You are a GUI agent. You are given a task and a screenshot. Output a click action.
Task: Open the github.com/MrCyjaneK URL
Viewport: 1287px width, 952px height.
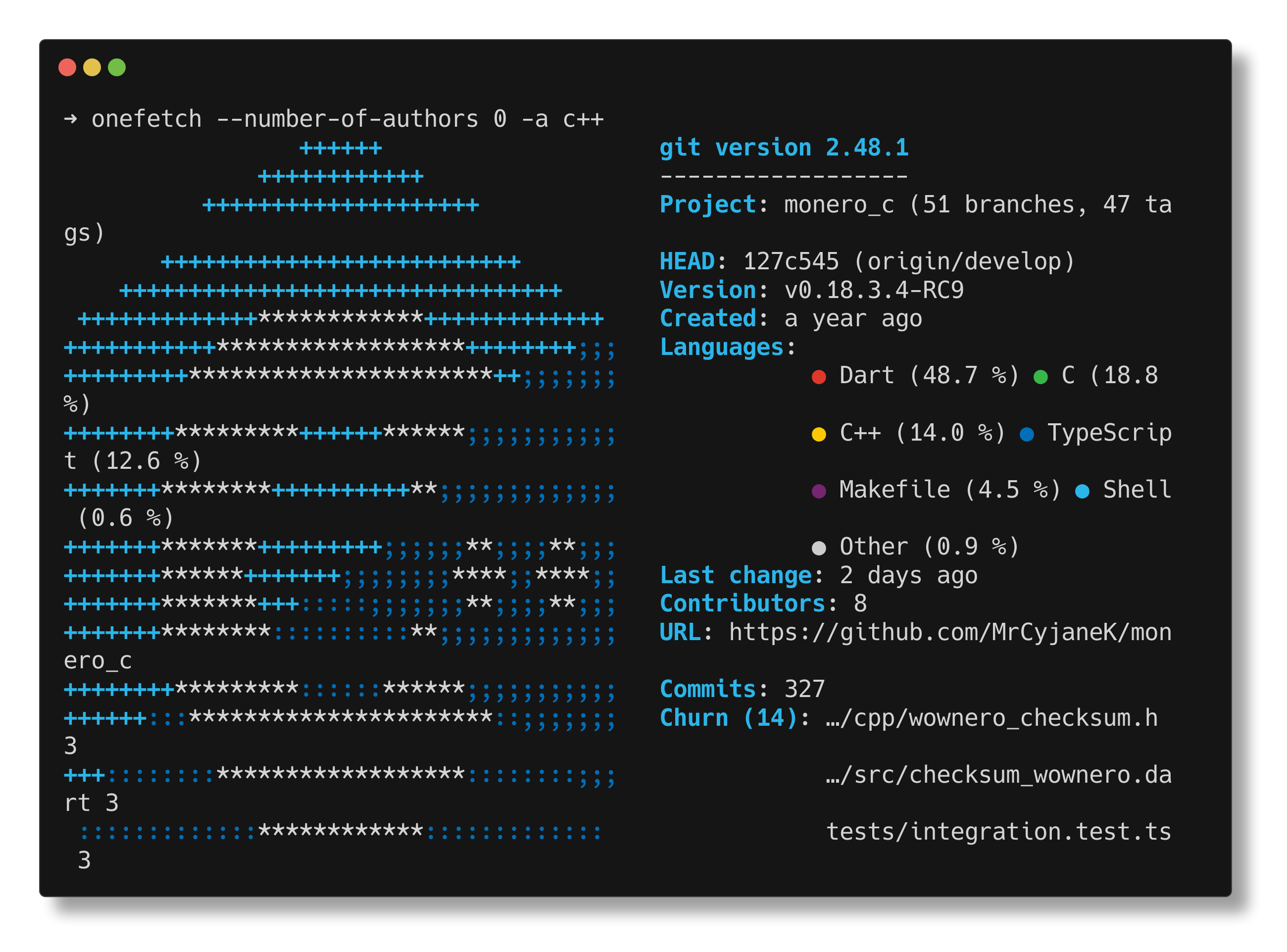tap(950, 632)
